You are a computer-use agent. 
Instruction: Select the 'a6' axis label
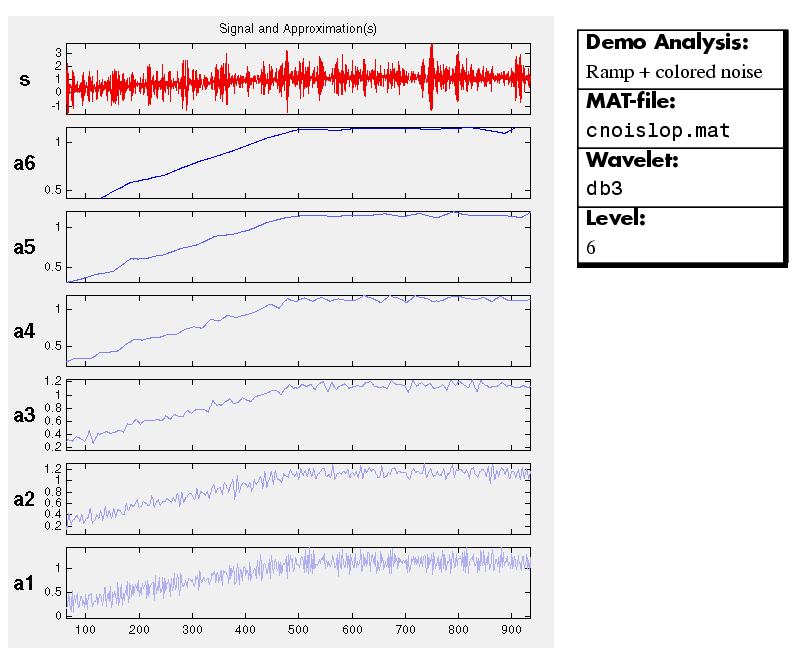(x=25, y=164)
